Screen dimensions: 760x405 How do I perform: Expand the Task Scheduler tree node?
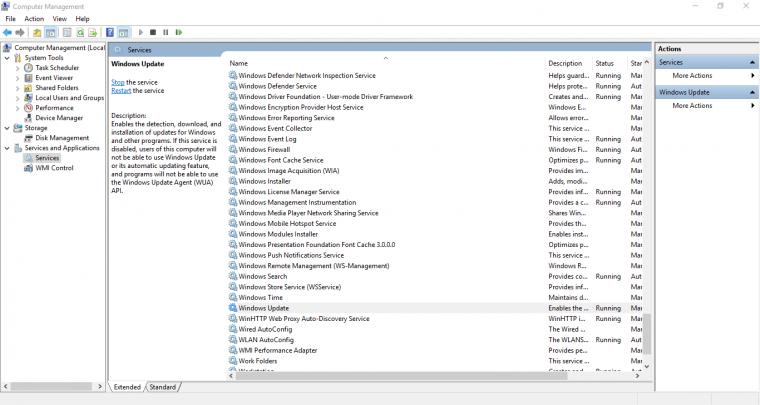(x=17, y=68)
